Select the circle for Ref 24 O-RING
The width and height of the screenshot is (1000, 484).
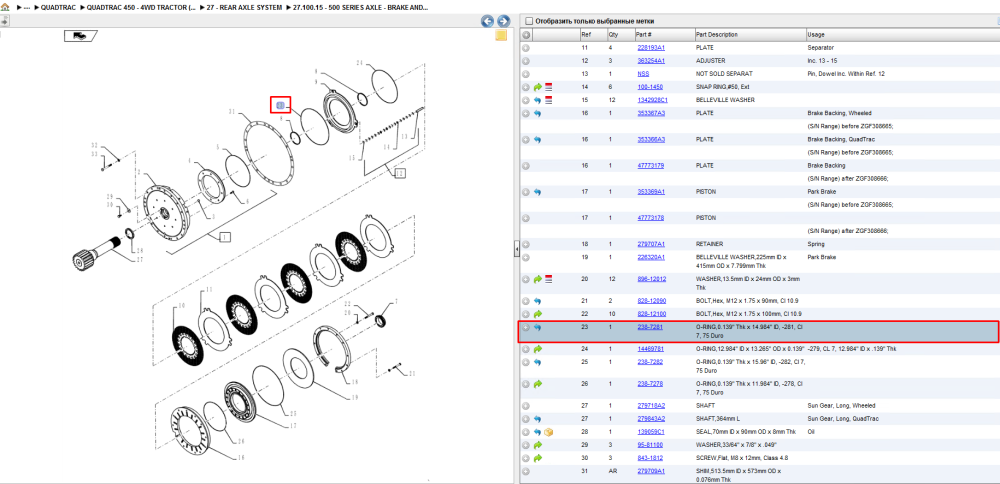(x=526, y=349)
